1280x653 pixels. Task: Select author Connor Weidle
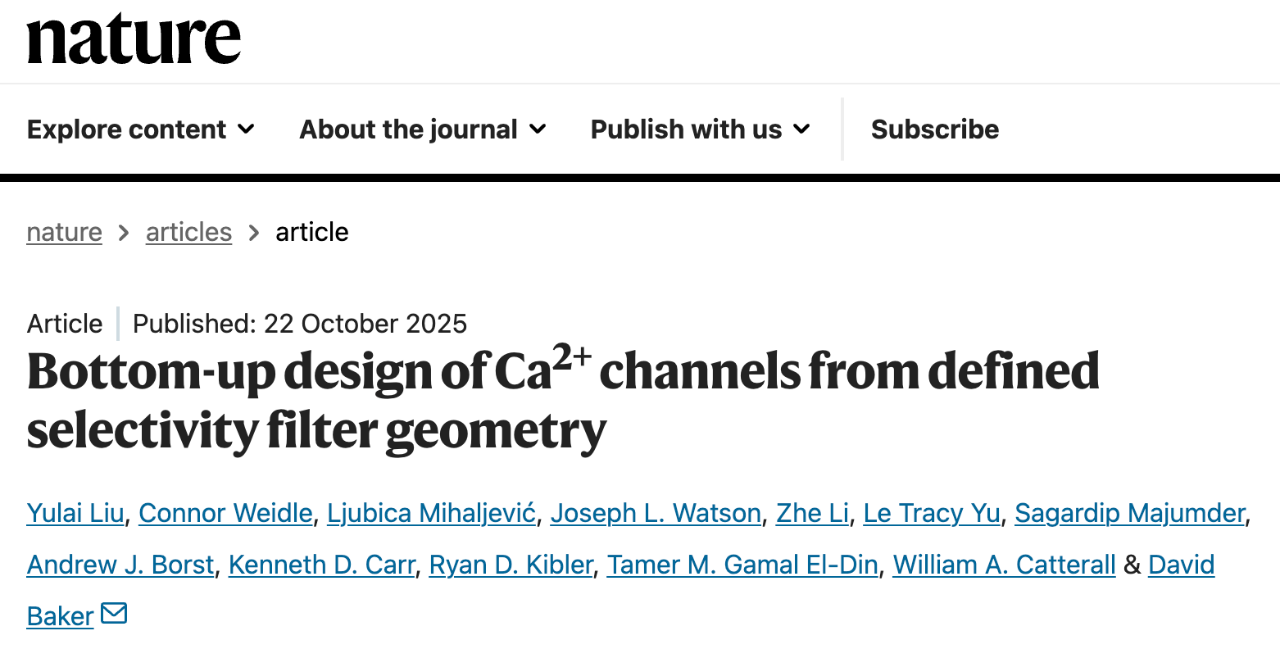click(225, 513)
